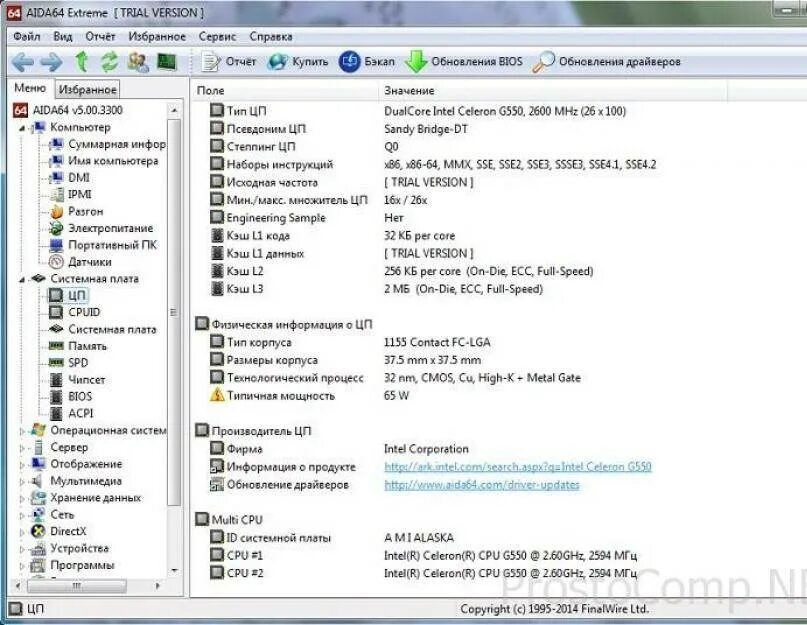Viewport: 807px width, 625px height.
Task: Expand the DirectX tree node
Action: (x=22, y=532)
